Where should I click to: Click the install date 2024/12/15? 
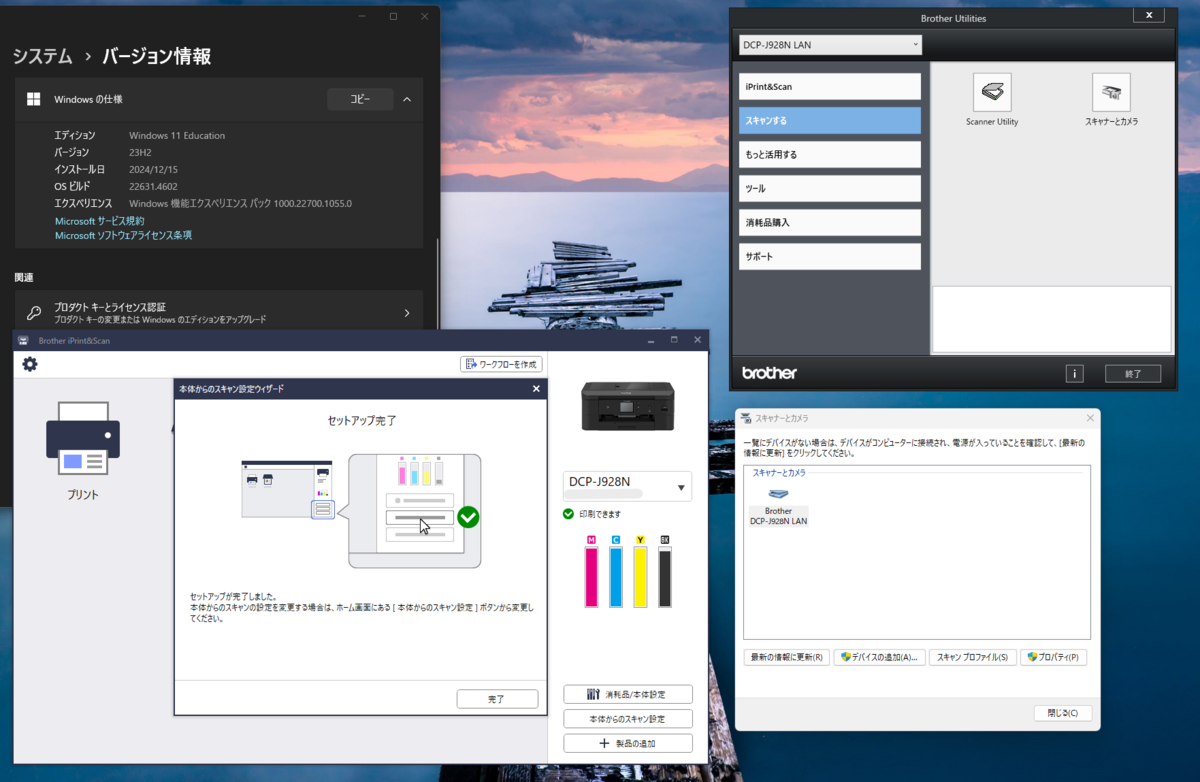[x=153, y=169]
